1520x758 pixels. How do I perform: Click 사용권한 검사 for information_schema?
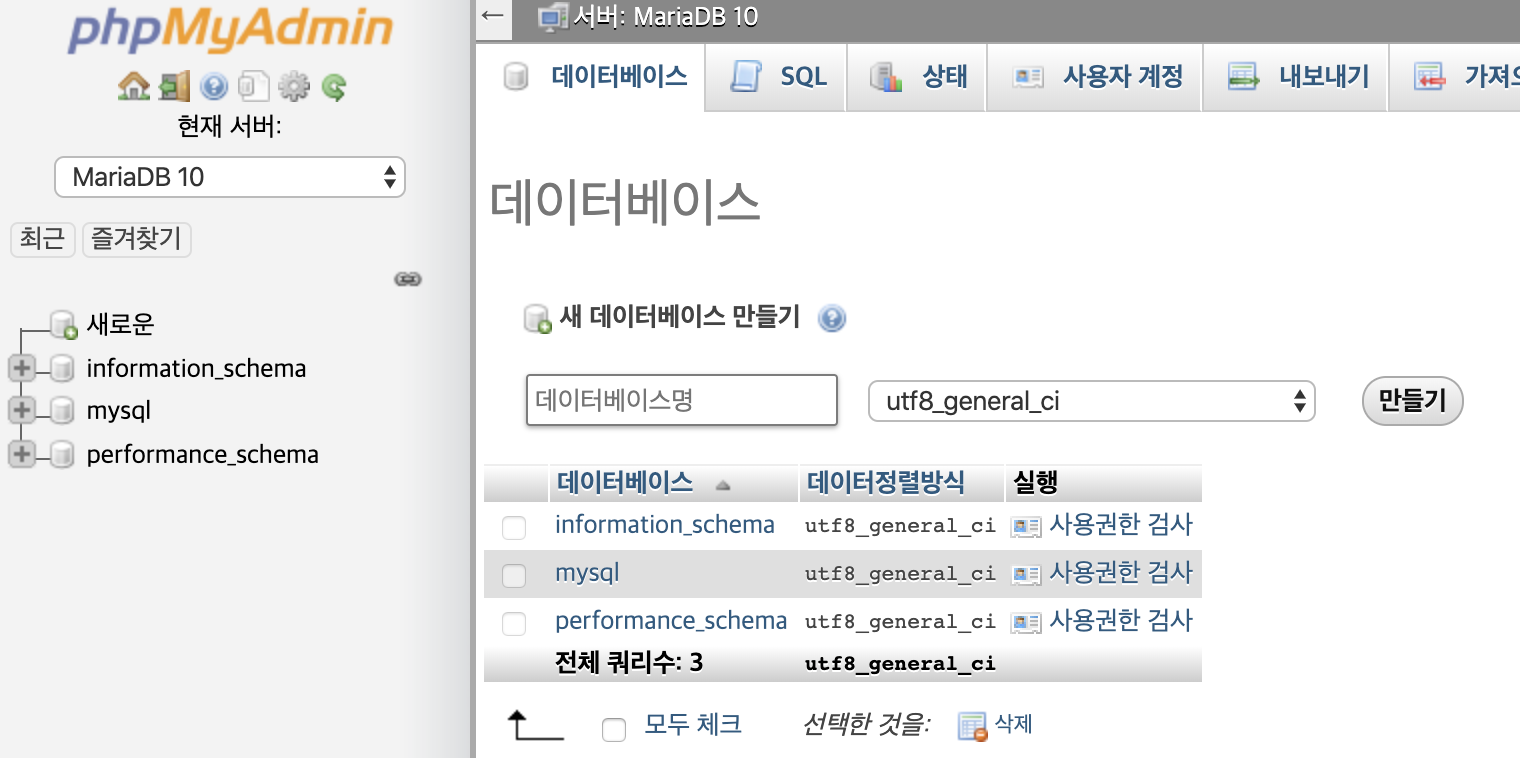pos(1120,524)
